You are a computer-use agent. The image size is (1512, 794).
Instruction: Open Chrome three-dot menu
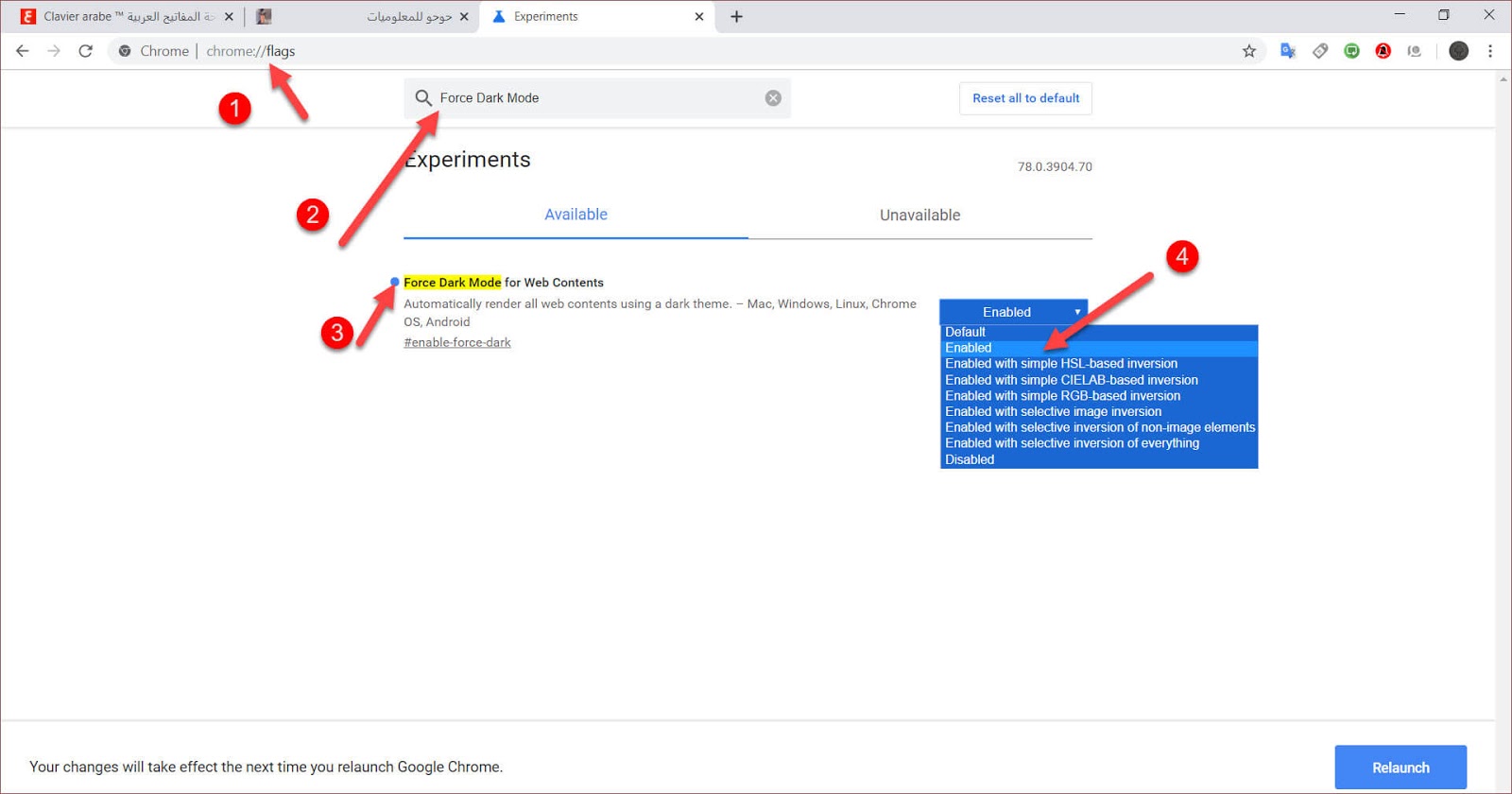(x=1490, y=51)
